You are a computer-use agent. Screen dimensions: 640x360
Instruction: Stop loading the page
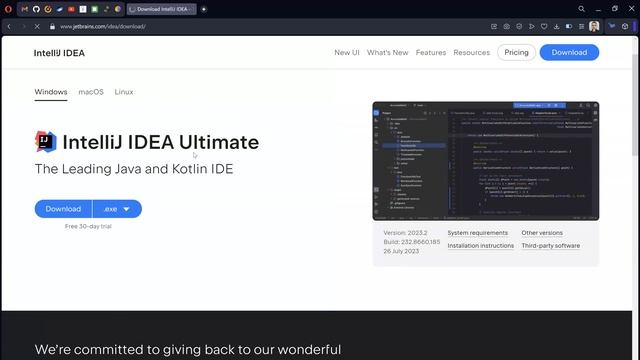click(x=37, y=27)
